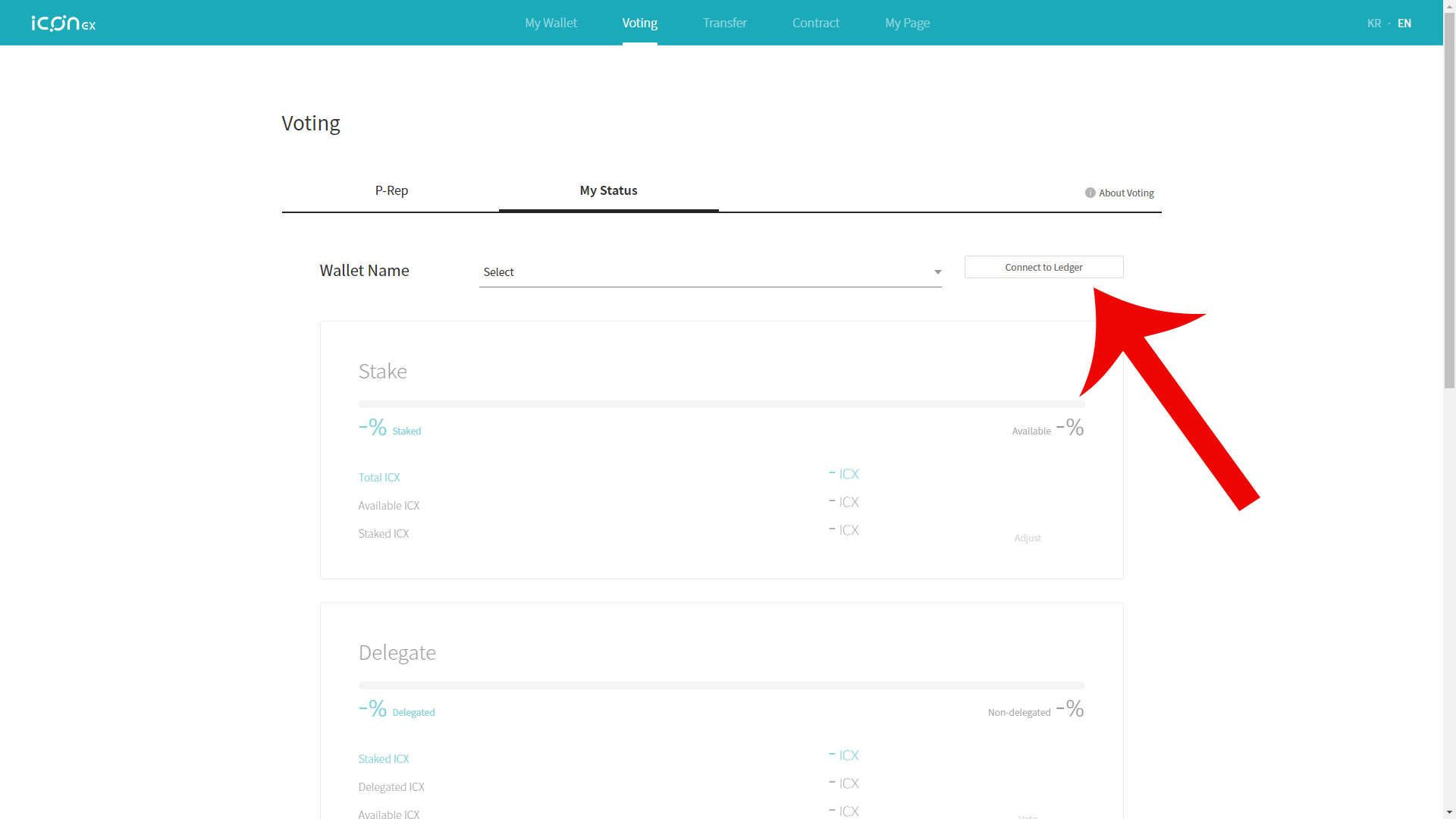The height and width of the screenshot is (819, 1456).
Task: Click the page scrollbar down arrow
Action: click(x=1449, y=812)
